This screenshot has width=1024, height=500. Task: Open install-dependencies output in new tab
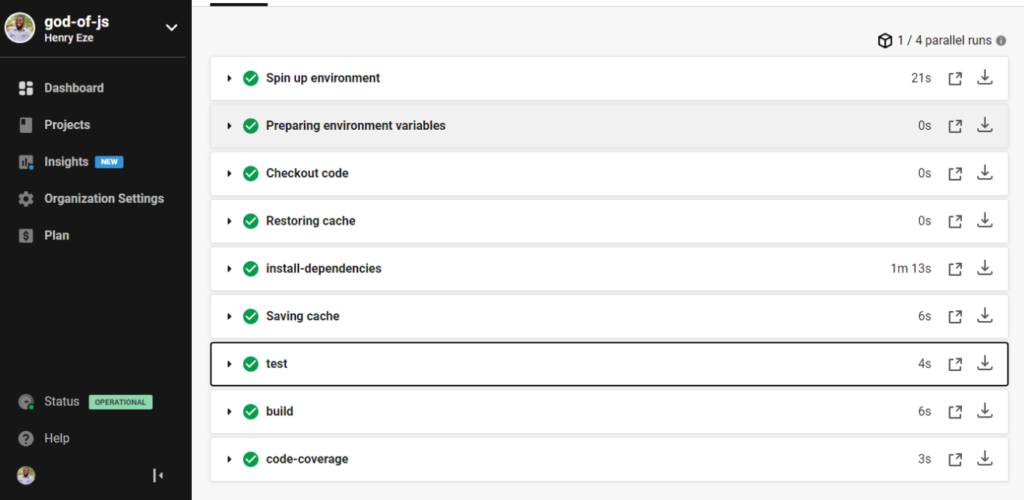pos(955,269)
